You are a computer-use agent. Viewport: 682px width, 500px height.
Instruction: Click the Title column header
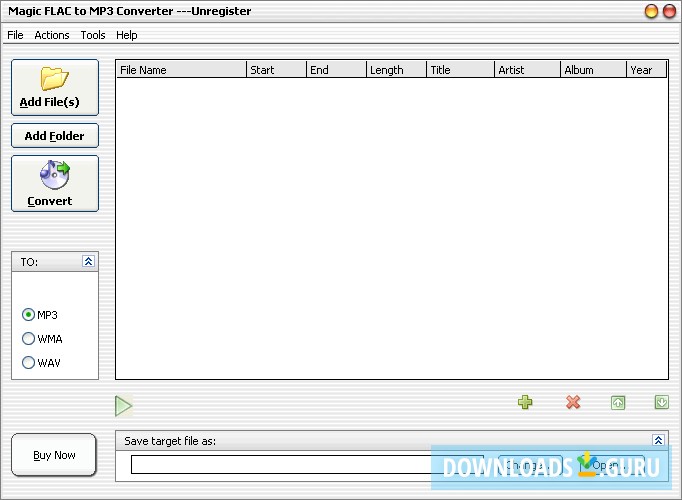point(461,70)
